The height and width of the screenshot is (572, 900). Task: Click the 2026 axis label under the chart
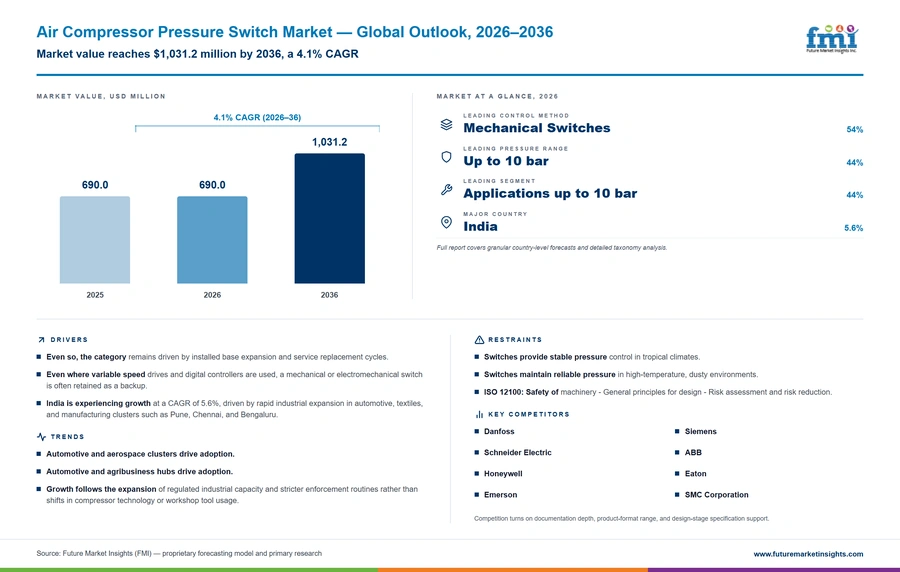click(x=212, y=295)
